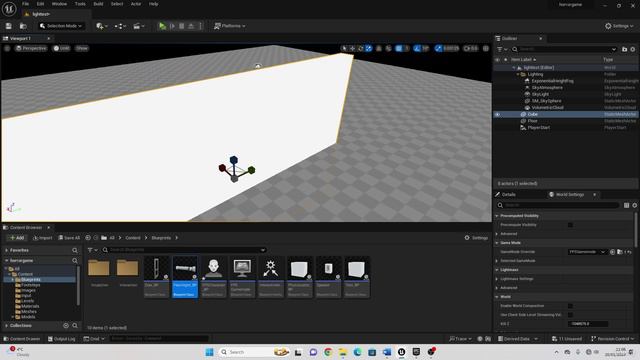
Task: Toggle the Precompute Visibility checkbox
Action: 570,225
